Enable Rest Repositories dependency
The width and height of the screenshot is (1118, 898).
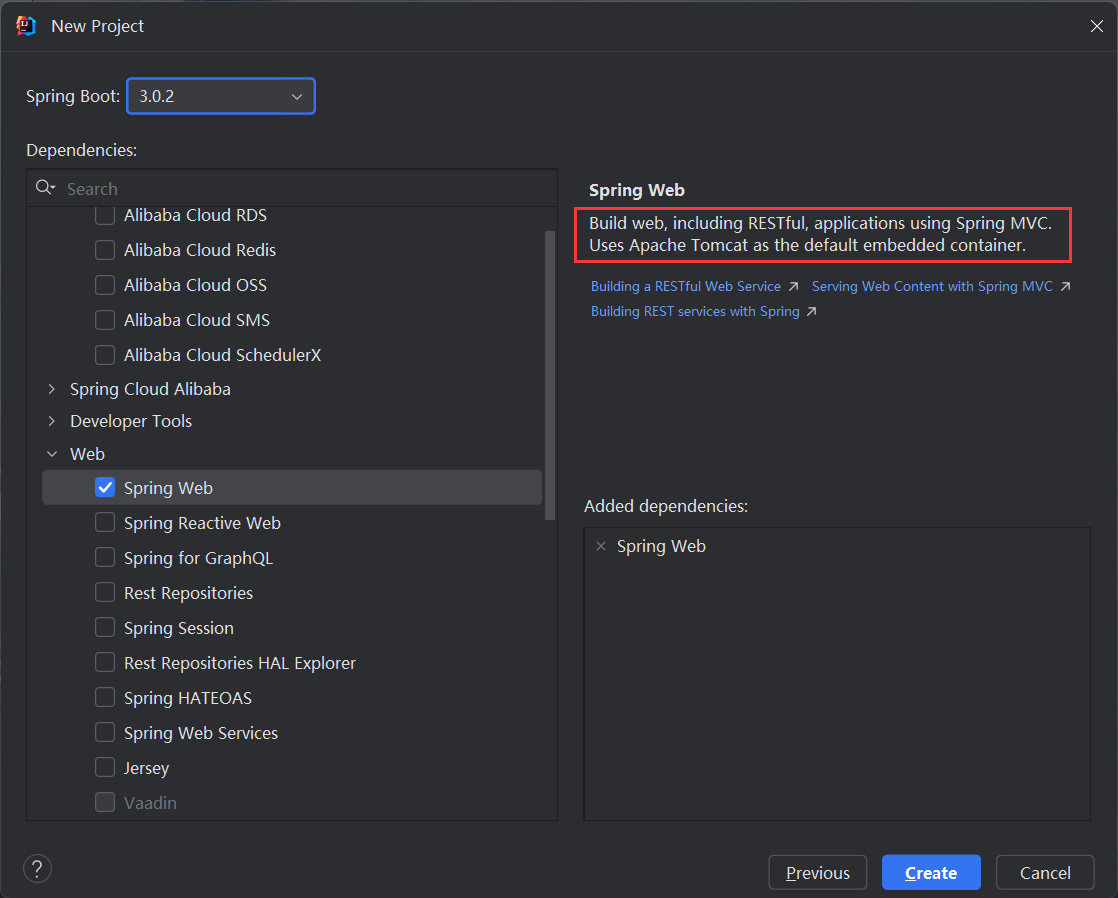(x=105, y=592)
